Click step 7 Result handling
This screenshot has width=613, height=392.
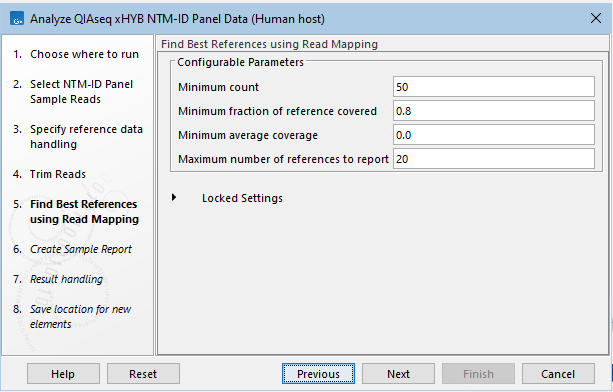58,279
